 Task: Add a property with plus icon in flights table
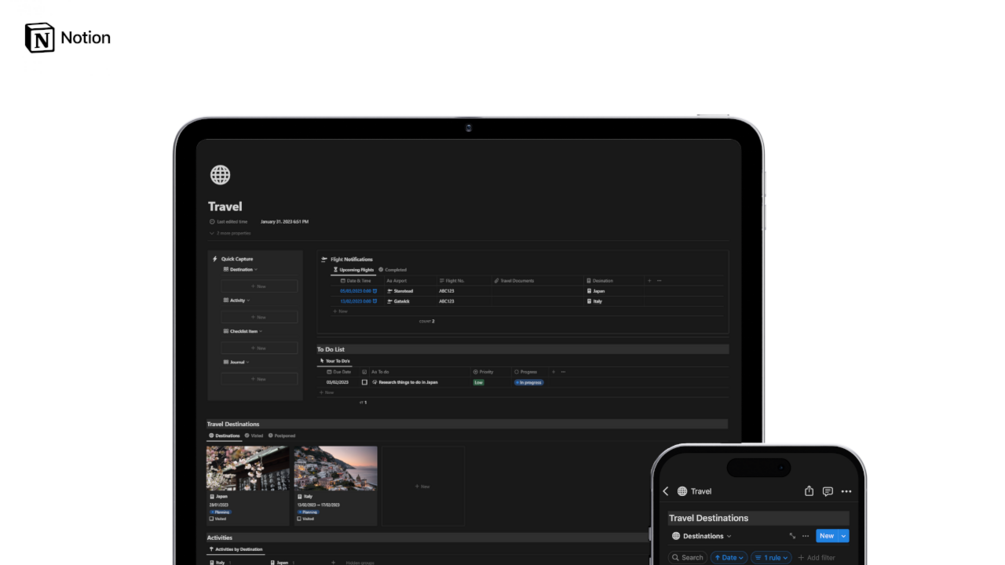point(649,281)
